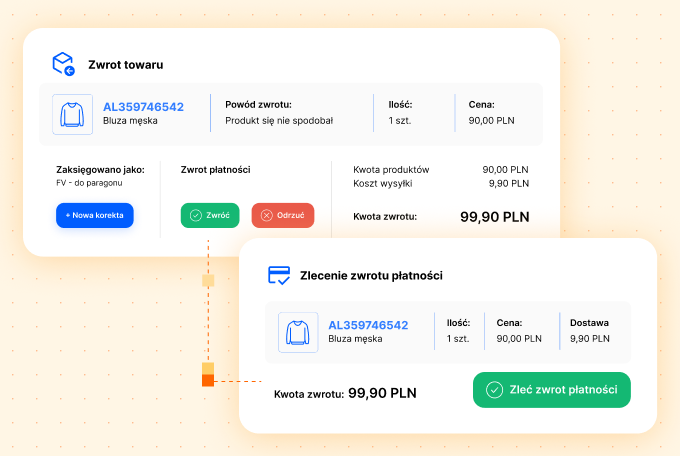Open order AL359746542 in Zlecenie zwrotu płatności card
The height and width of the screenshot is (456, 680).
click(368, 325)
